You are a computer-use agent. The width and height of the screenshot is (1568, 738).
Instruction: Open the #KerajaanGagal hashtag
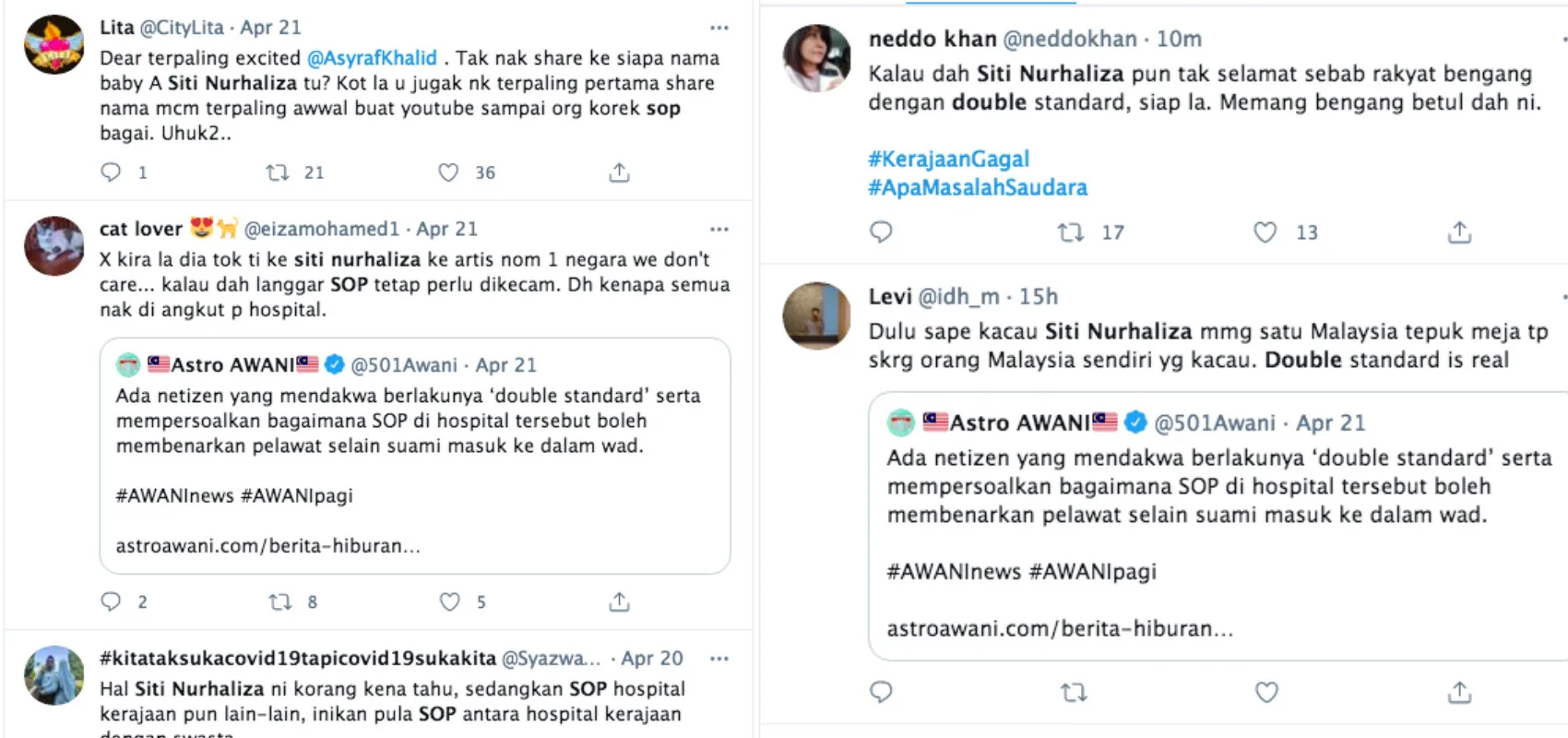click(948, 159)
